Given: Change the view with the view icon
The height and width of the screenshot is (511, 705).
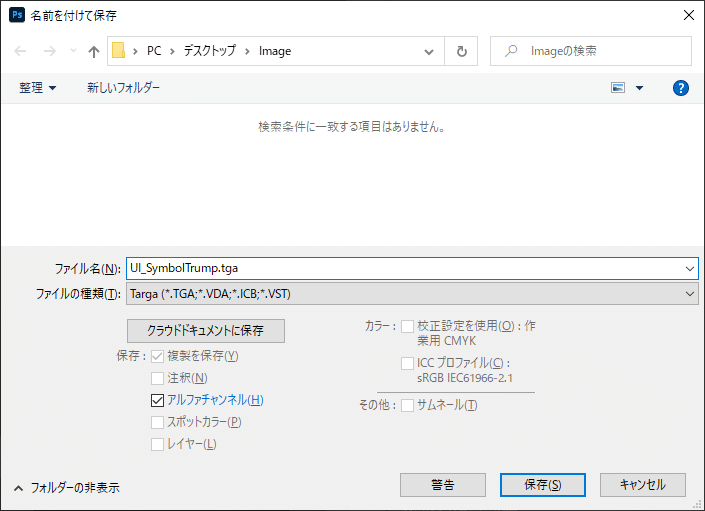Looking at the screenshot, I should coord(618,88).
